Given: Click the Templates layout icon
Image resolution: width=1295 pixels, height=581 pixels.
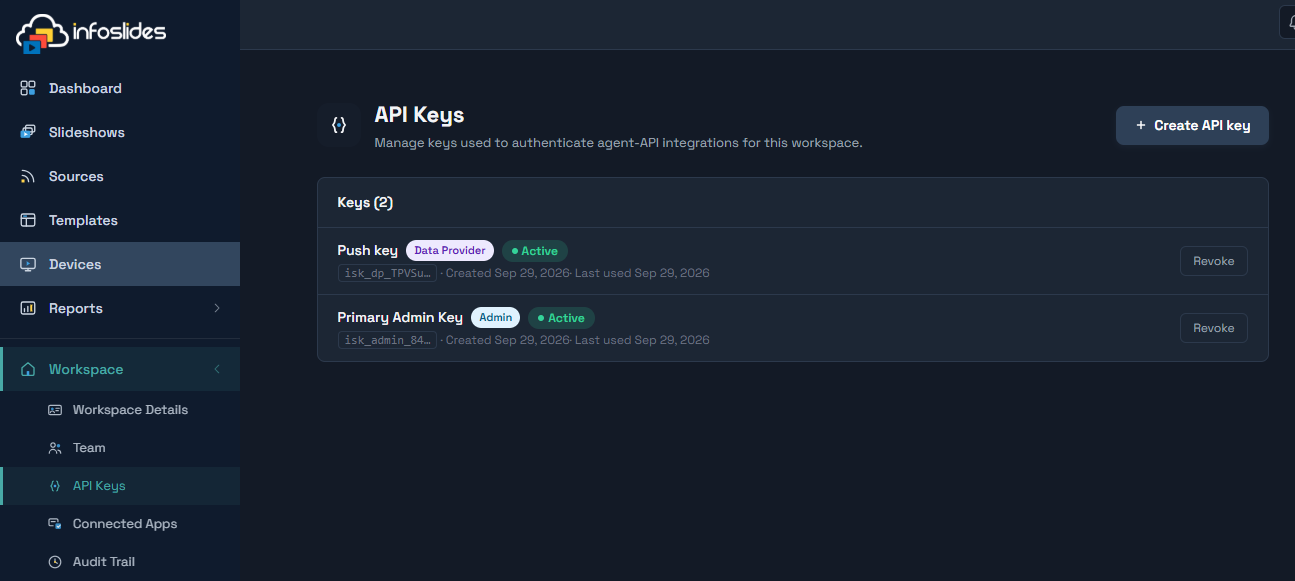Looking at the screenshot, I should pos(28,220).
